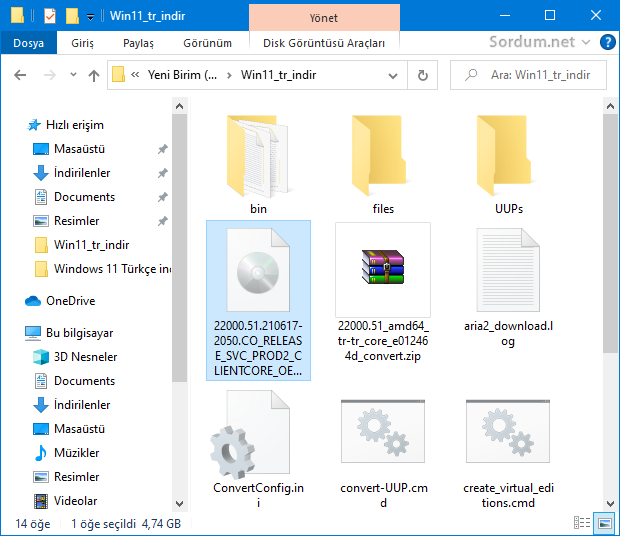Screen dimensions: 620x536
Task: Open pinned Resimler under quick access
Action: point(66,221)
